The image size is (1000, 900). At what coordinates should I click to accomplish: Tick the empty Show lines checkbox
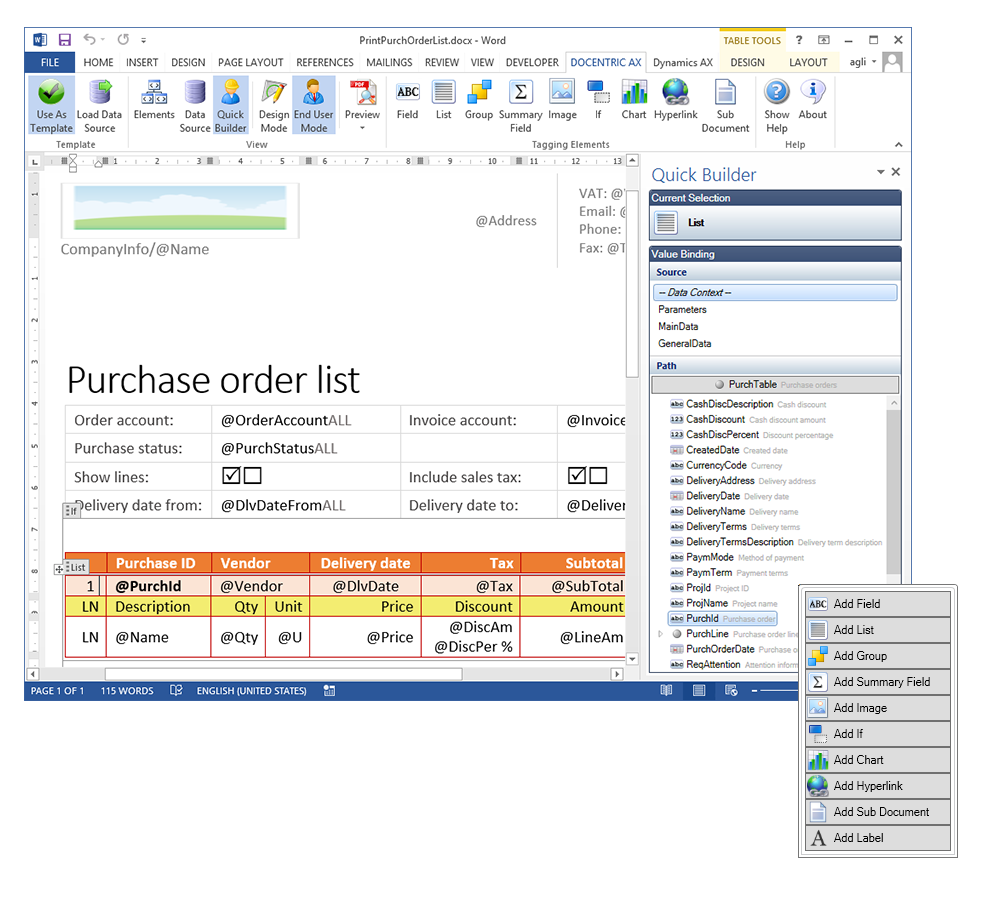253,476
